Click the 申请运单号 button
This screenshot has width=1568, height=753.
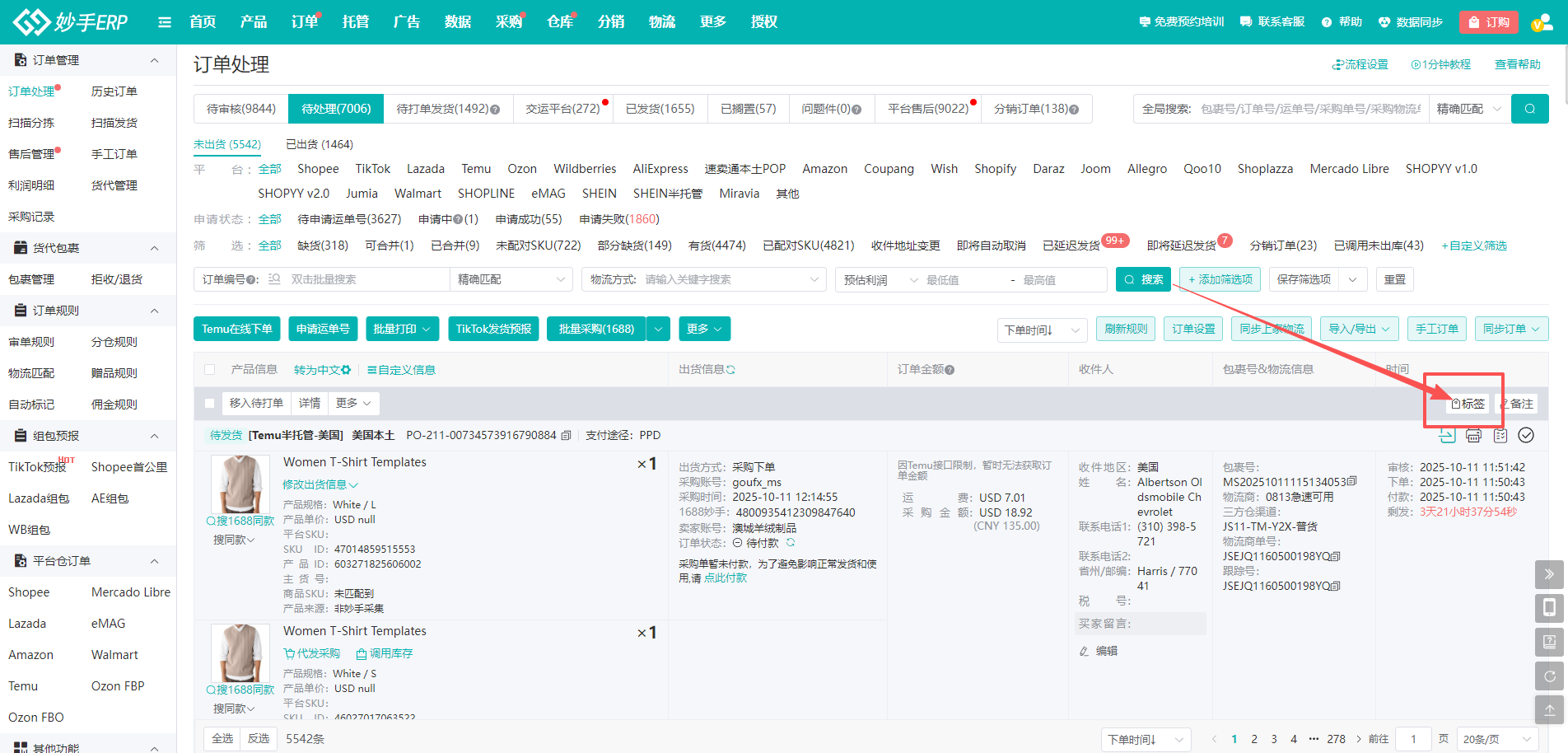(323, 329)
